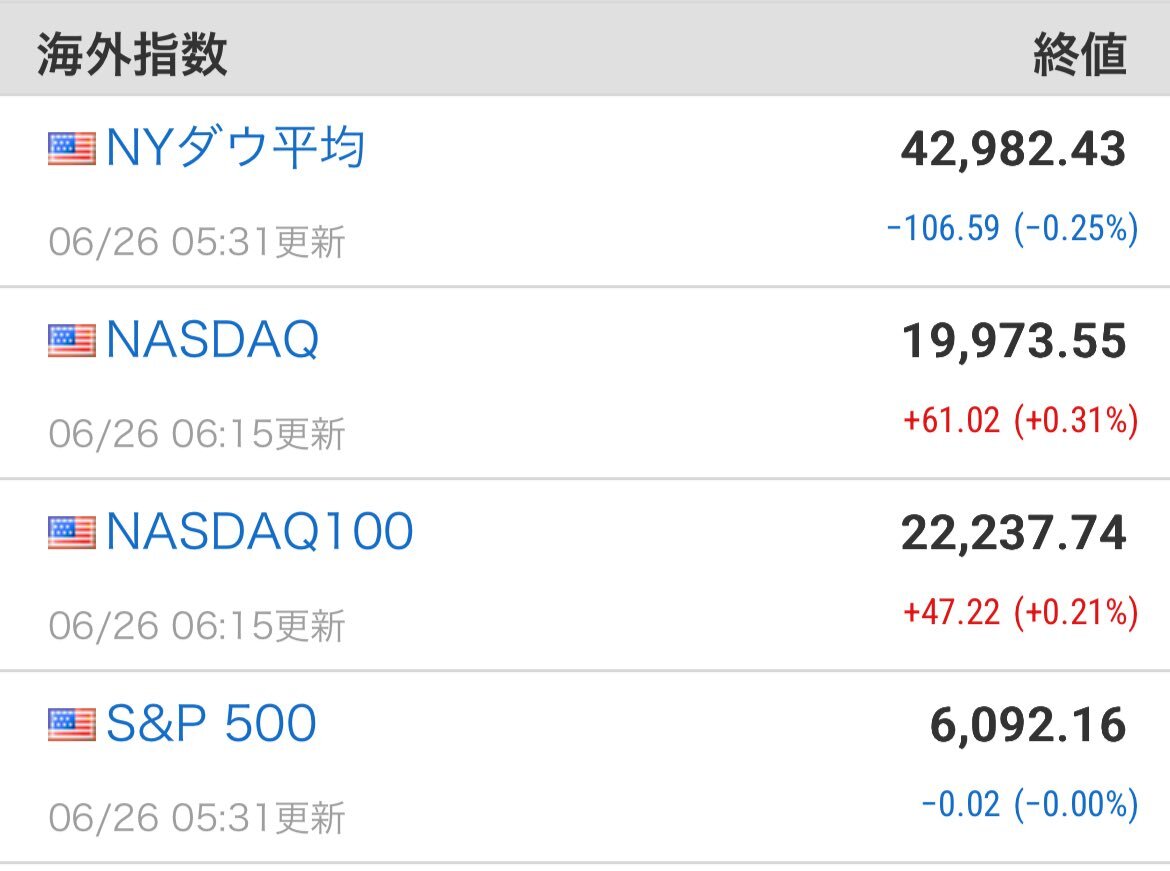Click the US flag beside S&P 500
This screenshot has width=1170, height=871.
point(72,724)
